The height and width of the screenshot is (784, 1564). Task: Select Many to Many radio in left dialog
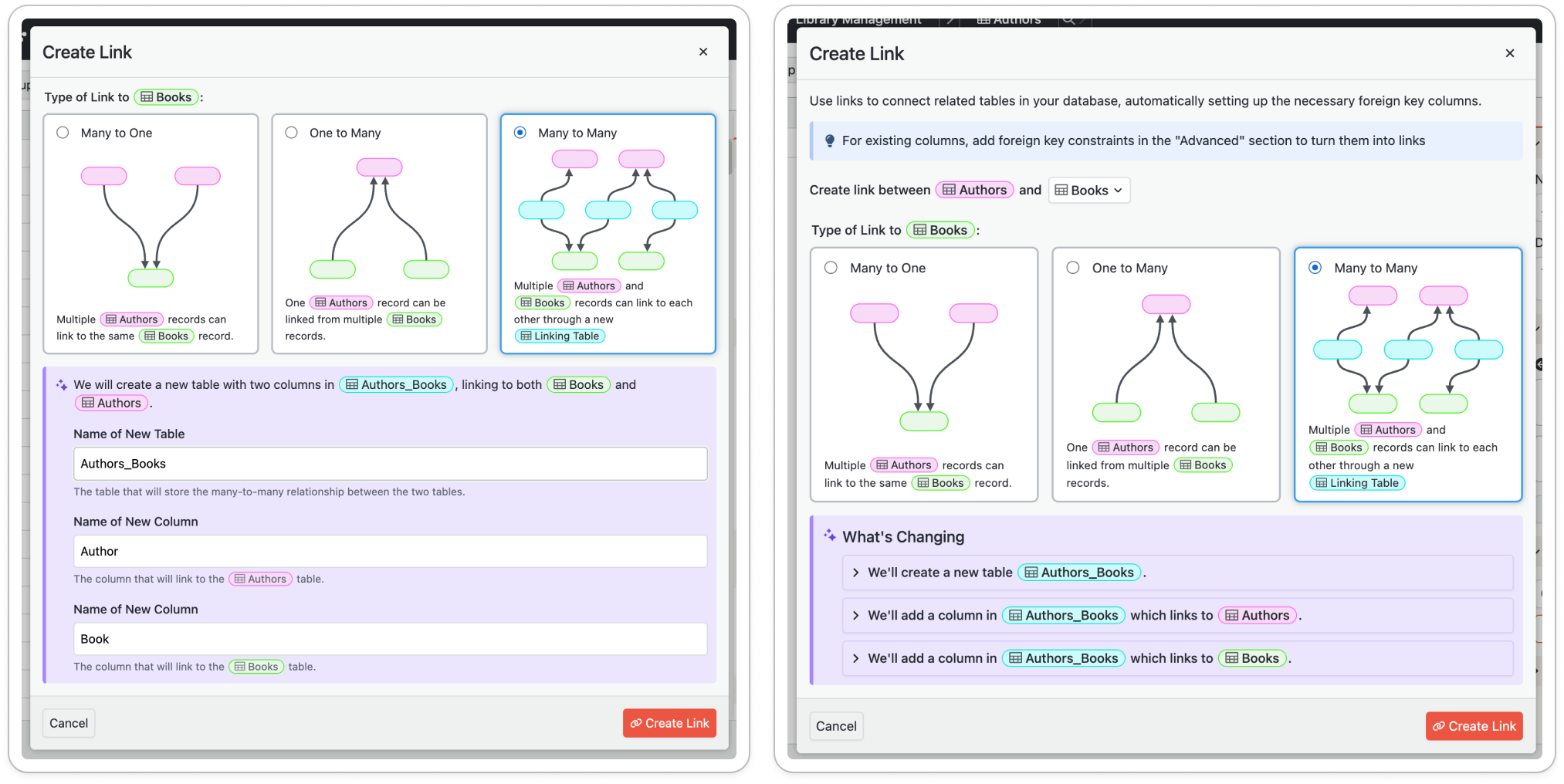[520, 133]
